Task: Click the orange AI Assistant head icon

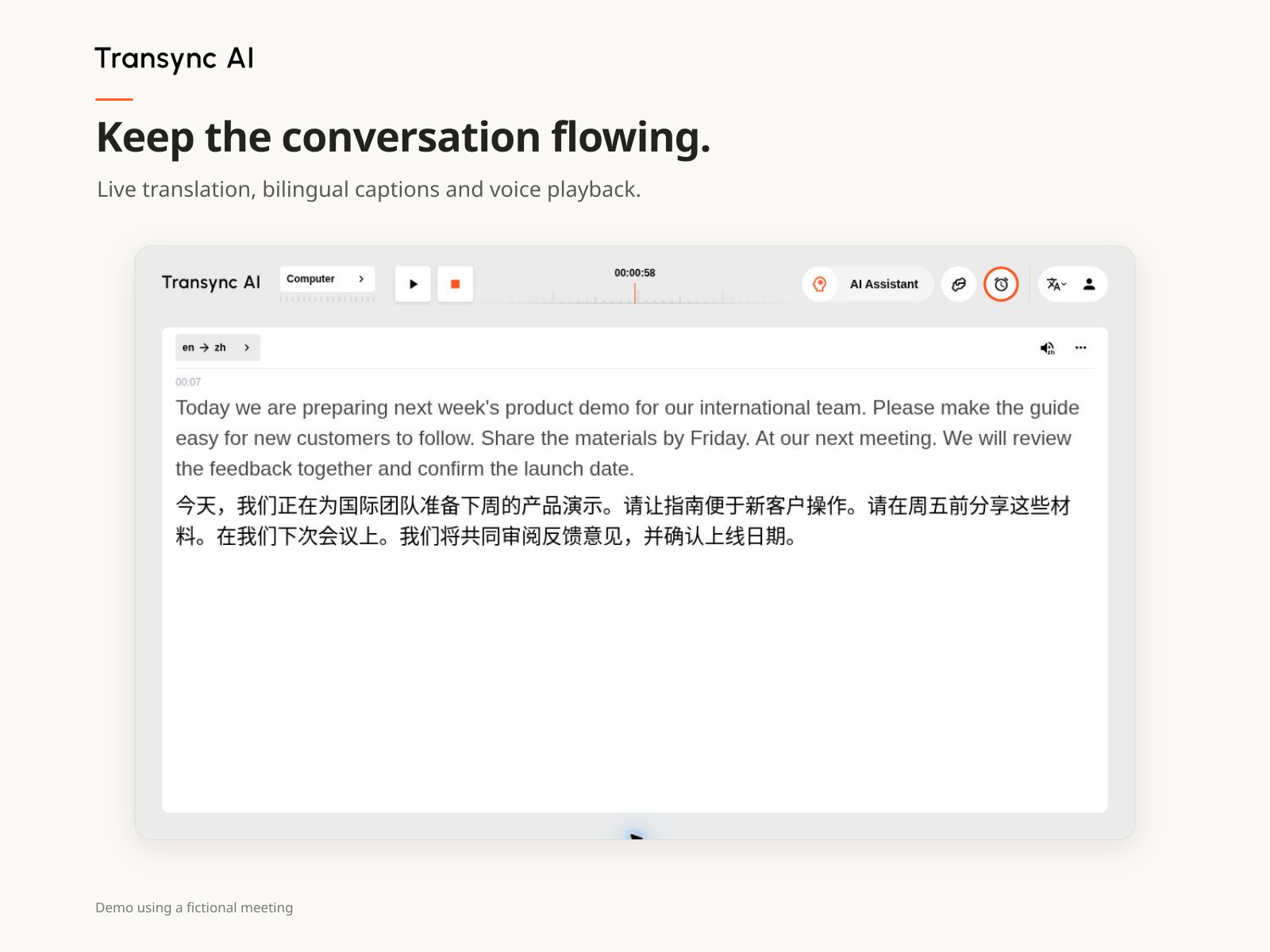Action: pos(820,284)
